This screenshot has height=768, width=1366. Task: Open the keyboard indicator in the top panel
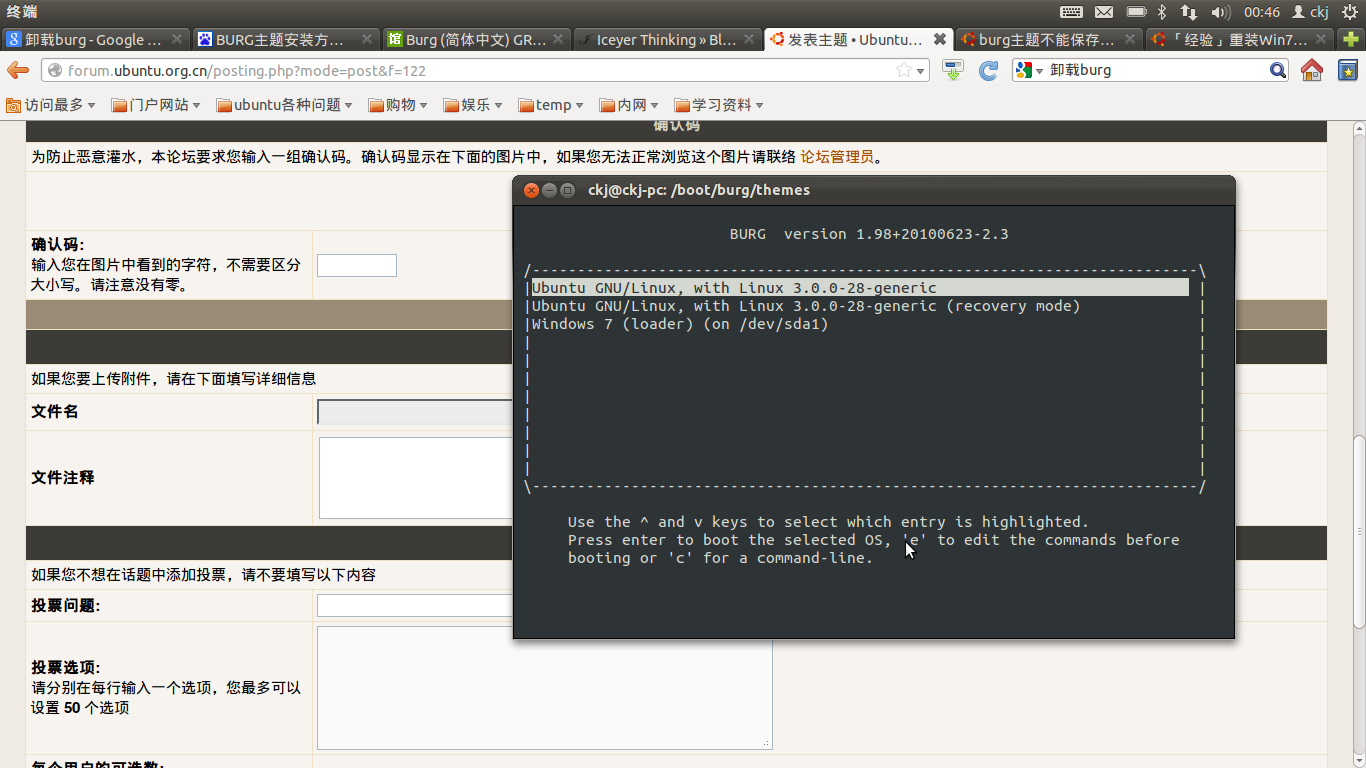tap(1071, 12)
